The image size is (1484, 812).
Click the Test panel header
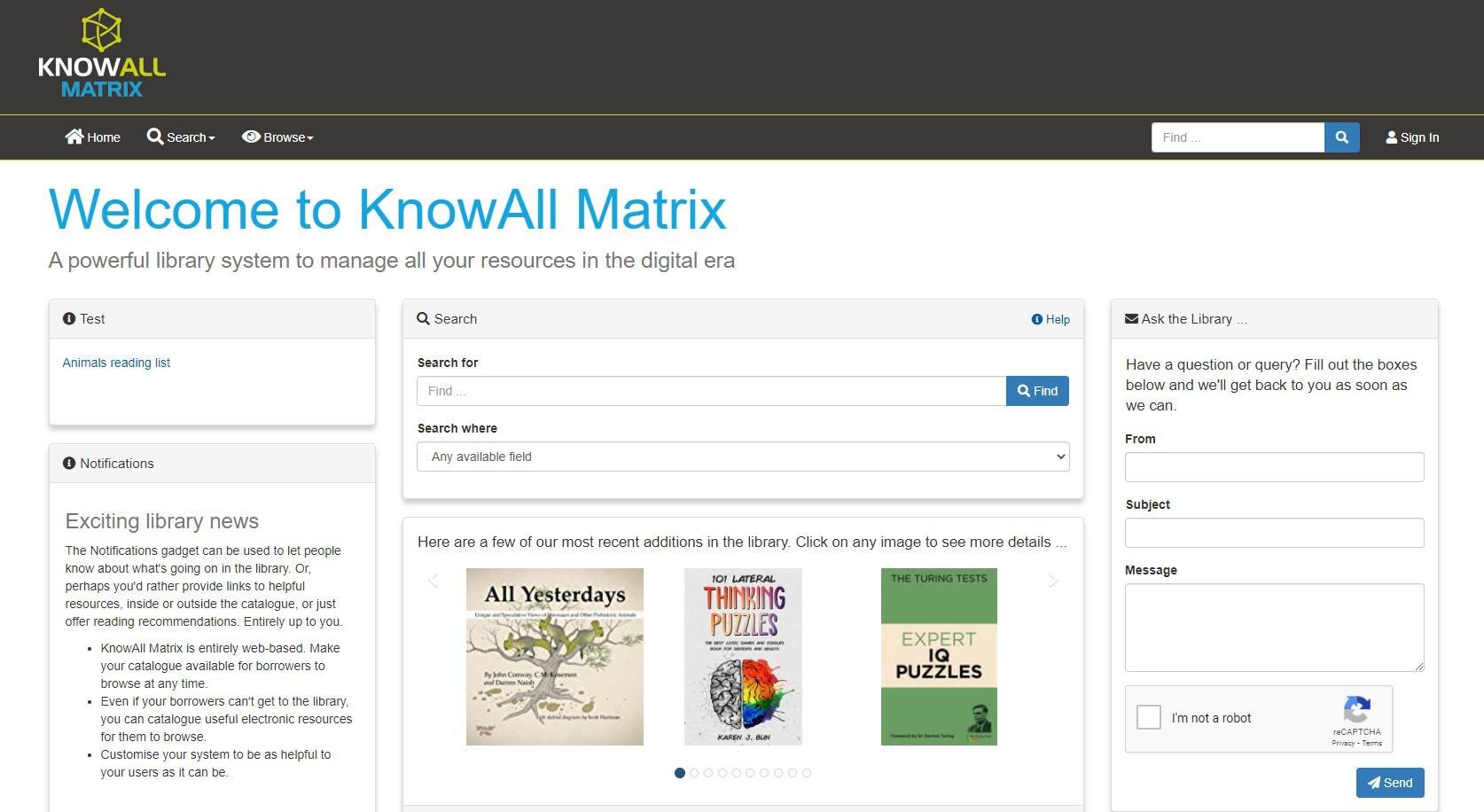coord(212,319)
